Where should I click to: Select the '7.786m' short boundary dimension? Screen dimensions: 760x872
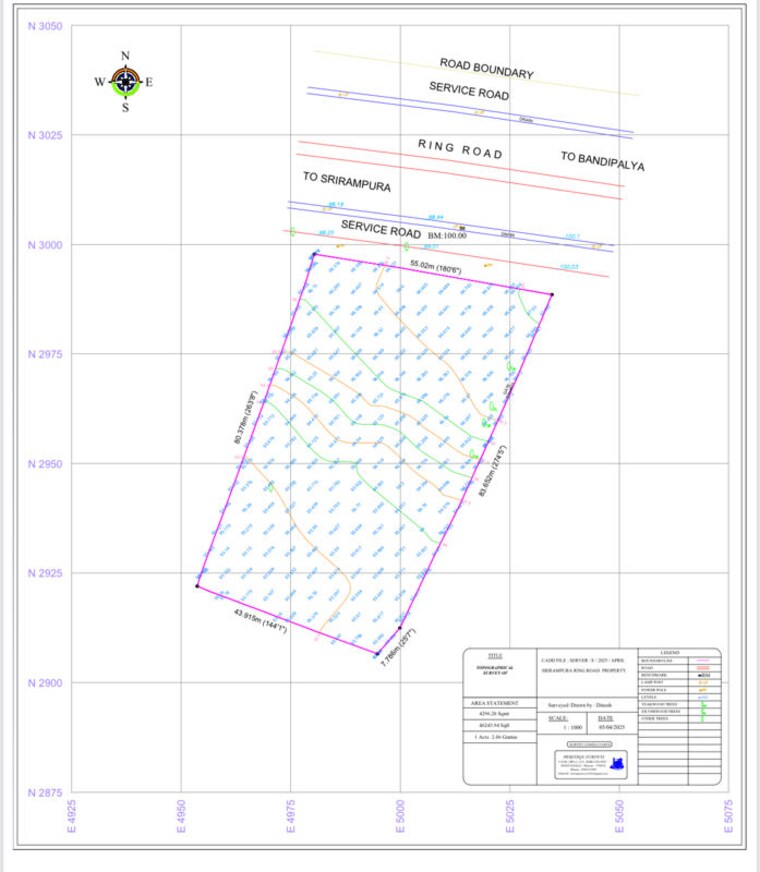point(398,647)
